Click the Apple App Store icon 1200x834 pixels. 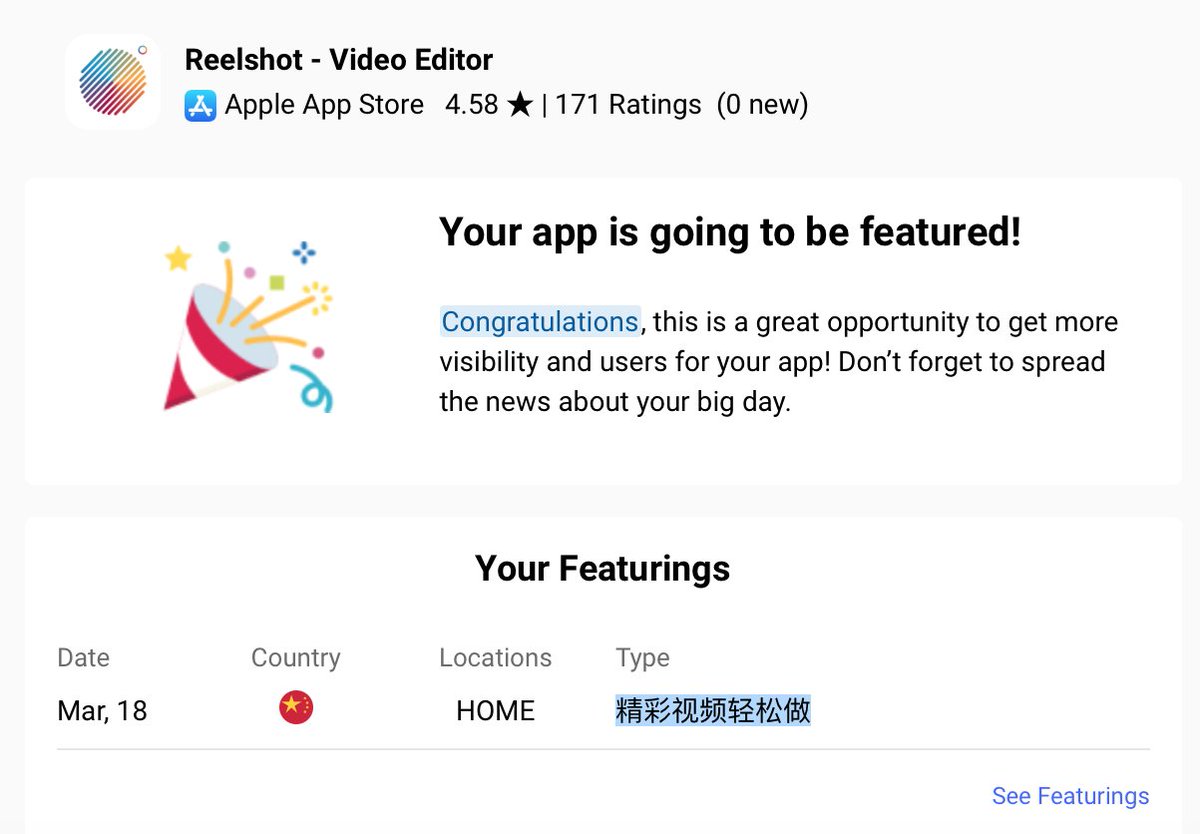[200, 105]
